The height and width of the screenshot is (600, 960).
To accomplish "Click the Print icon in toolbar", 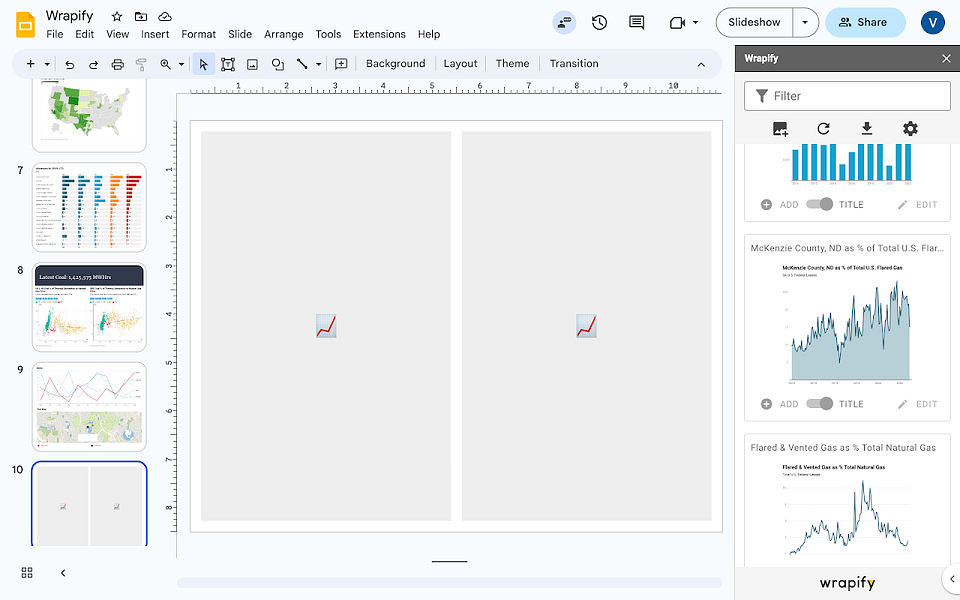I will (x=118, y=64).
